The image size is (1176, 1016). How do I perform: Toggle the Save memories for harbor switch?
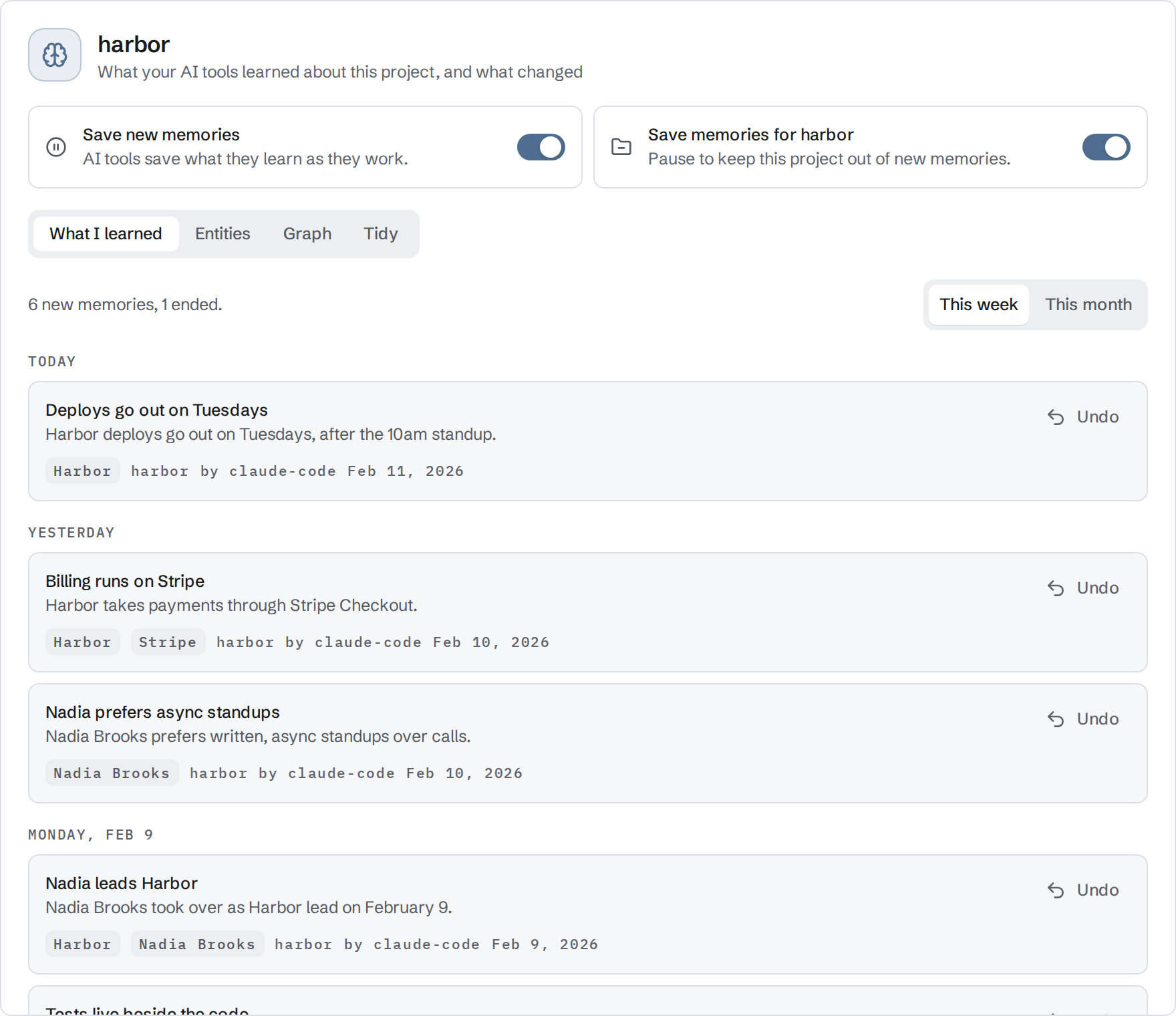click(1107, 147)
